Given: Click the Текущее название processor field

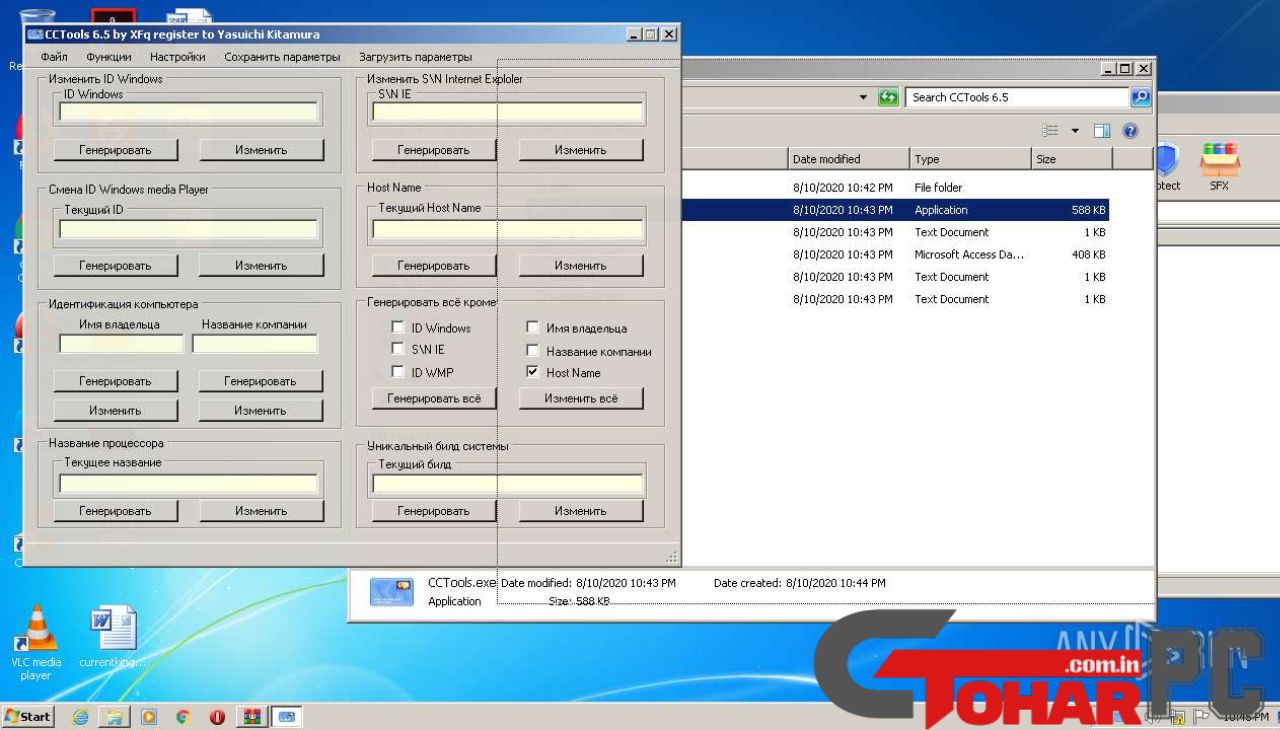Looking at the screenshot, I should pos(188,484).
